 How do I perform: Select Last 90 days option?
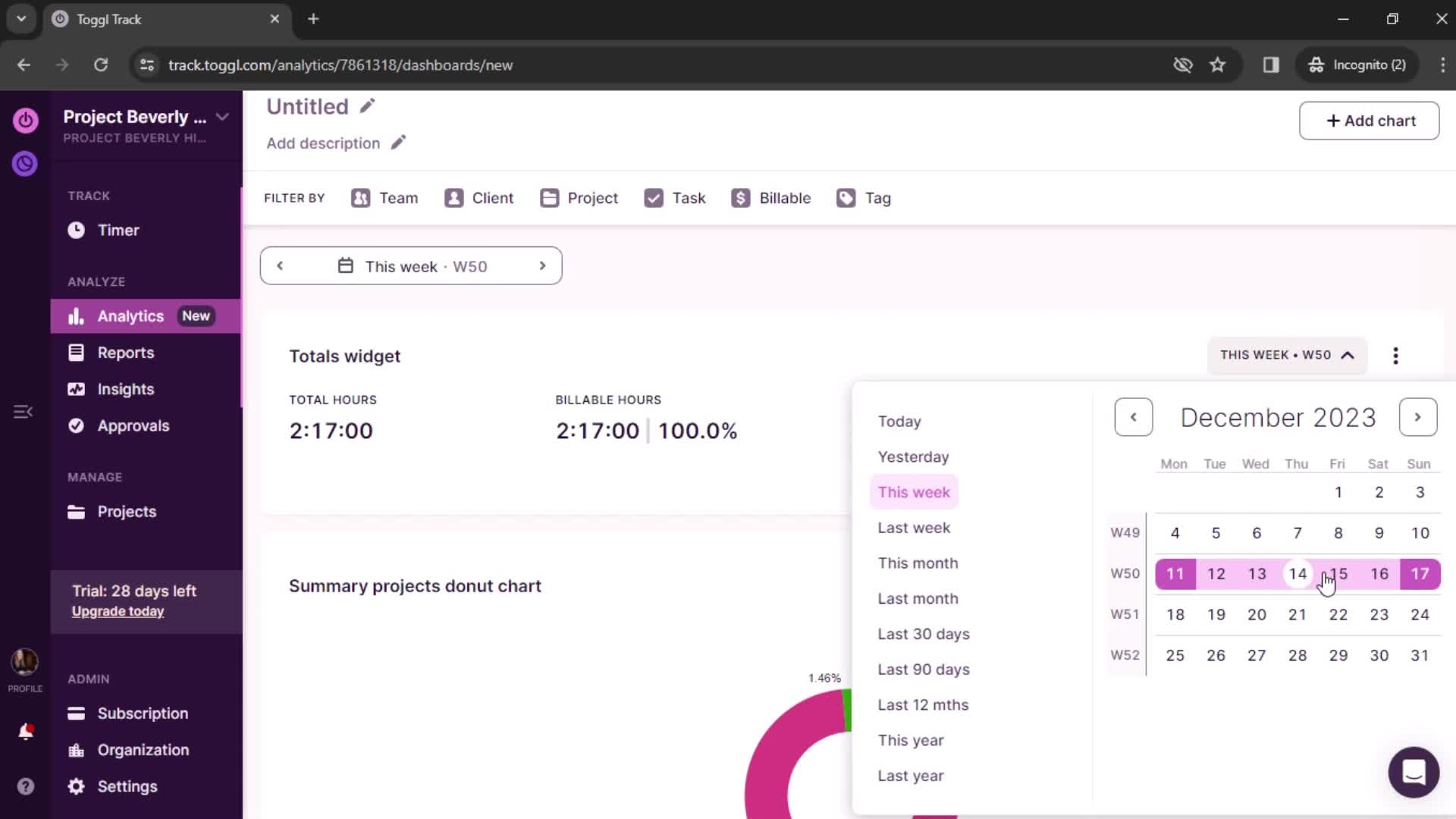pyautogui.click(x=923, y=669)
